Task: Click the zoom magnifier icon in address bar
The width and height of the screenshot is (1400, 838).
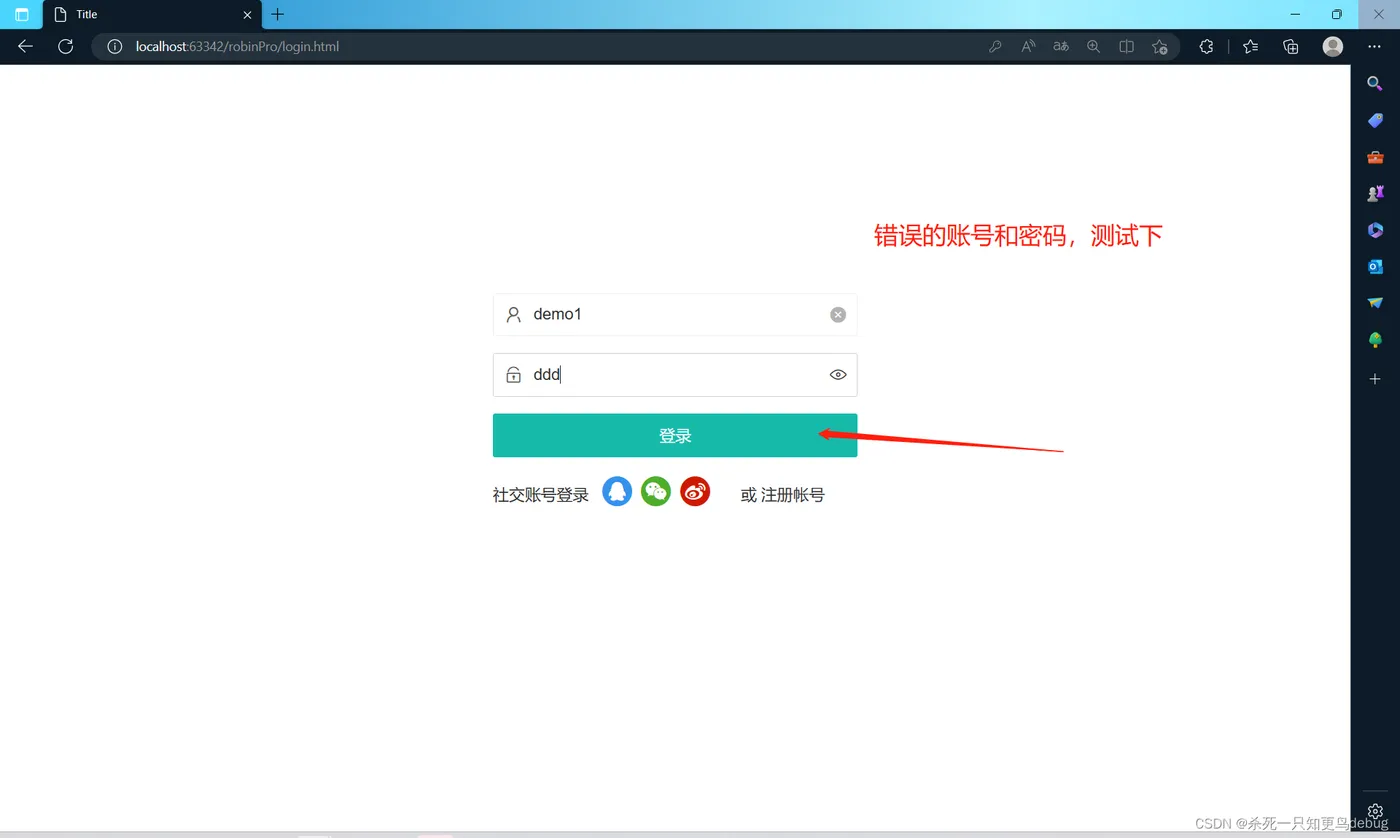Action: click(x=1094, y=46)
